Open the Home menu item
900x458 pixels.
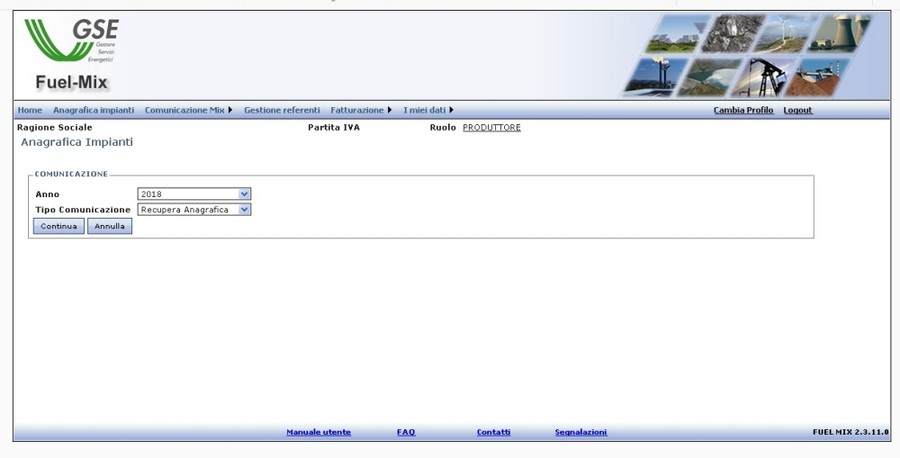(30, 110)
